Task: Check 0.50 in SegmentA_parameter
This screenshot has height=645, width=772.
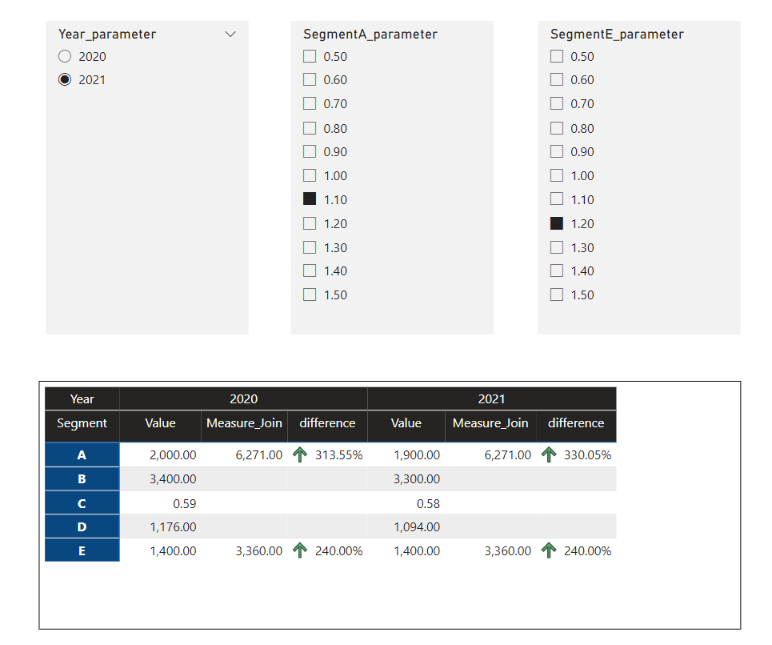Action: click(310, 57)
